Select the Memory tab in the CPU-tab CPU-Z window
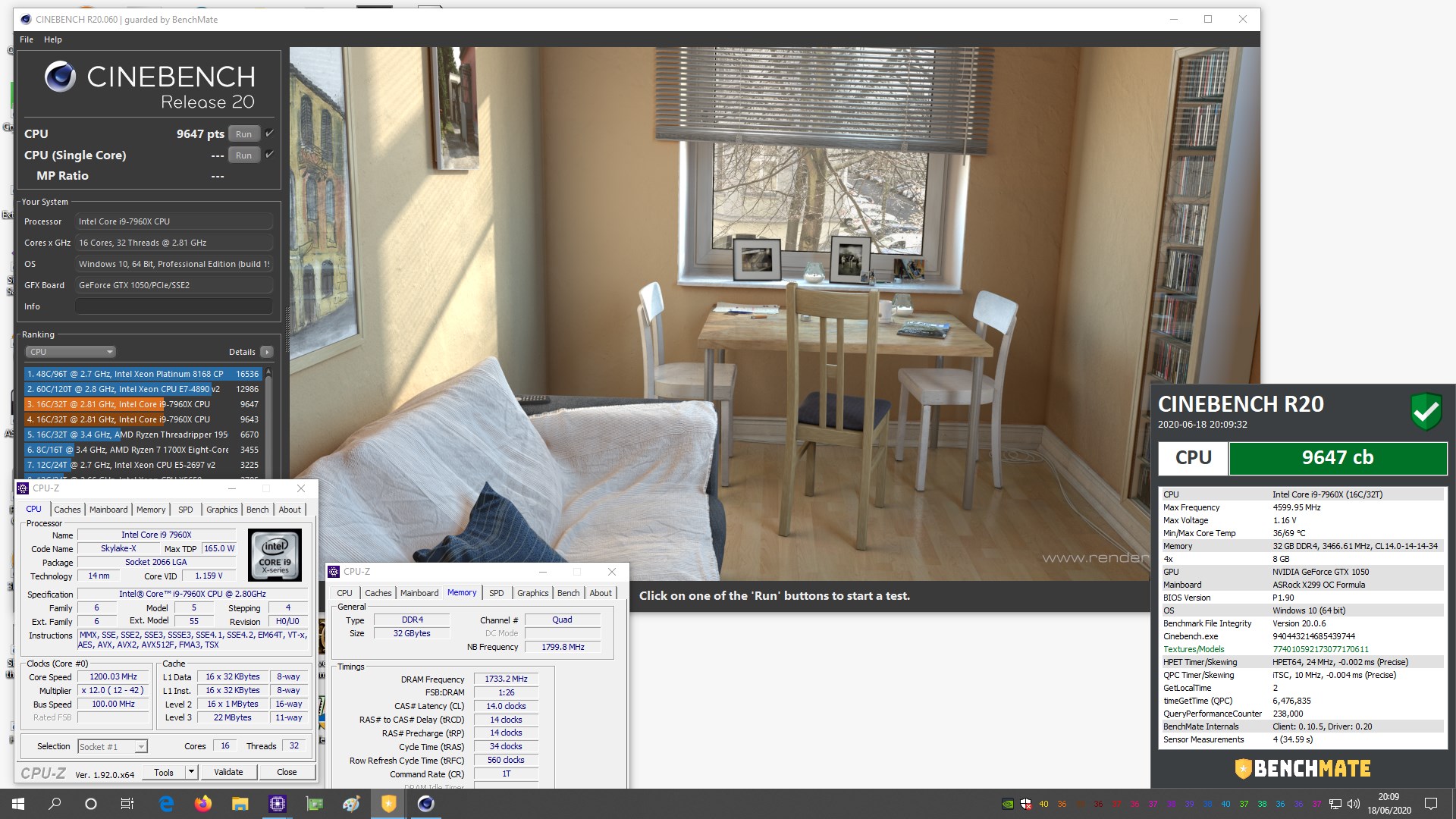 coord(151,510)
